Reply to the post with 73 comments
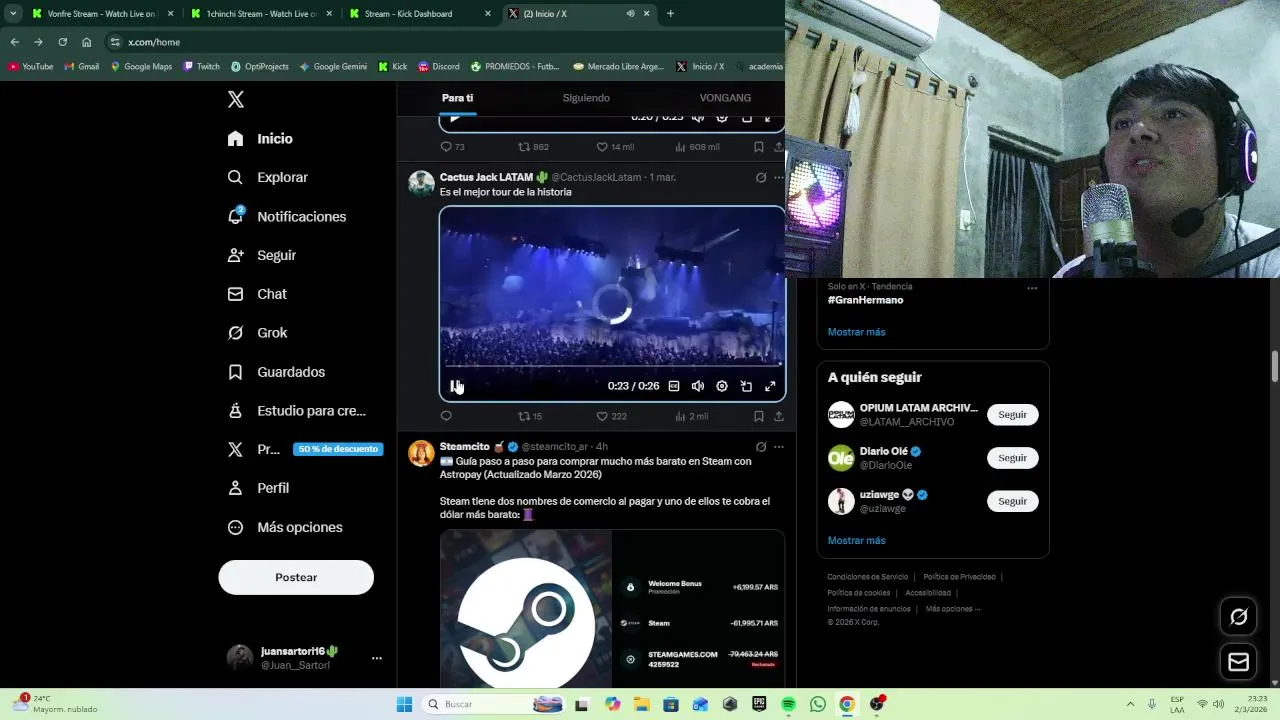The height and width of the screenshot is (720, 1280). pyautogui.click(x=453, y=147)
